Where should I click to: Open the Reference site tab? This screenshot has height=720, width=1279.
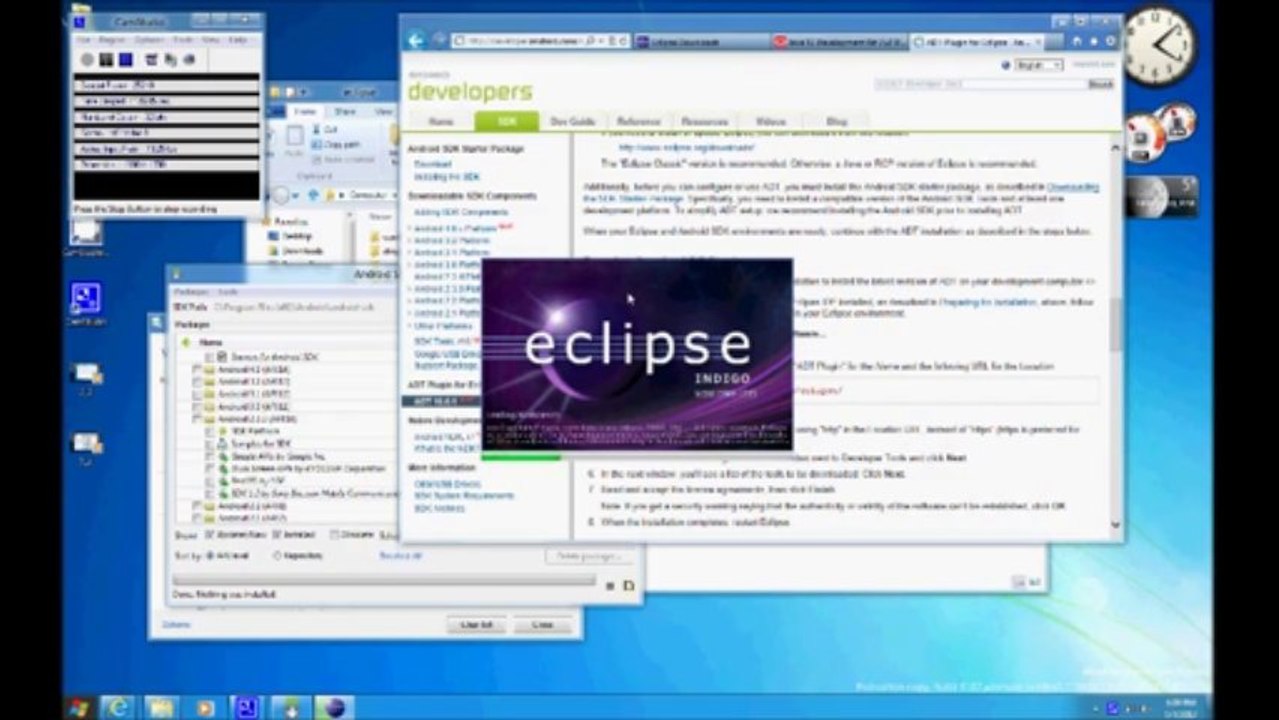click(x=639, y=121)
